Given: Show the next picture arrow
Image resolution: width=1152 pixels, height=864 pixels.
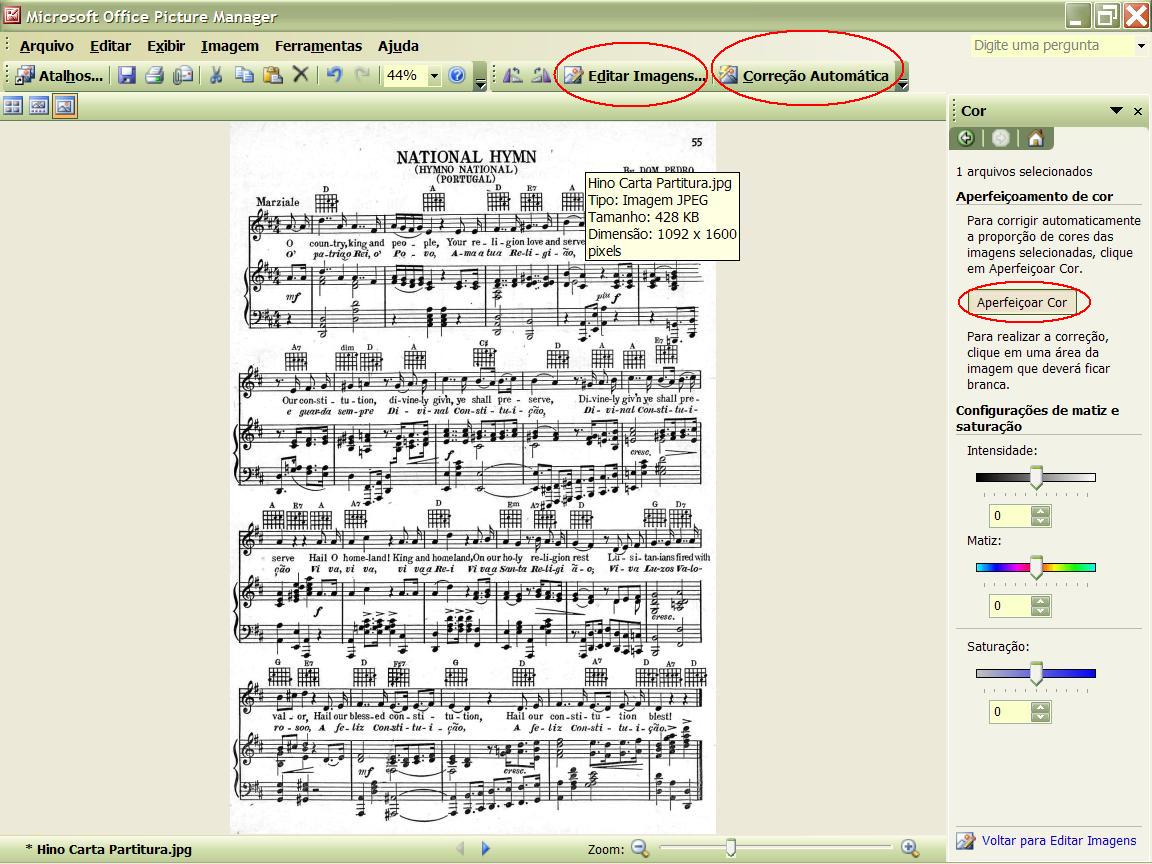Looking at the screenshot, I should pos(485,848).
